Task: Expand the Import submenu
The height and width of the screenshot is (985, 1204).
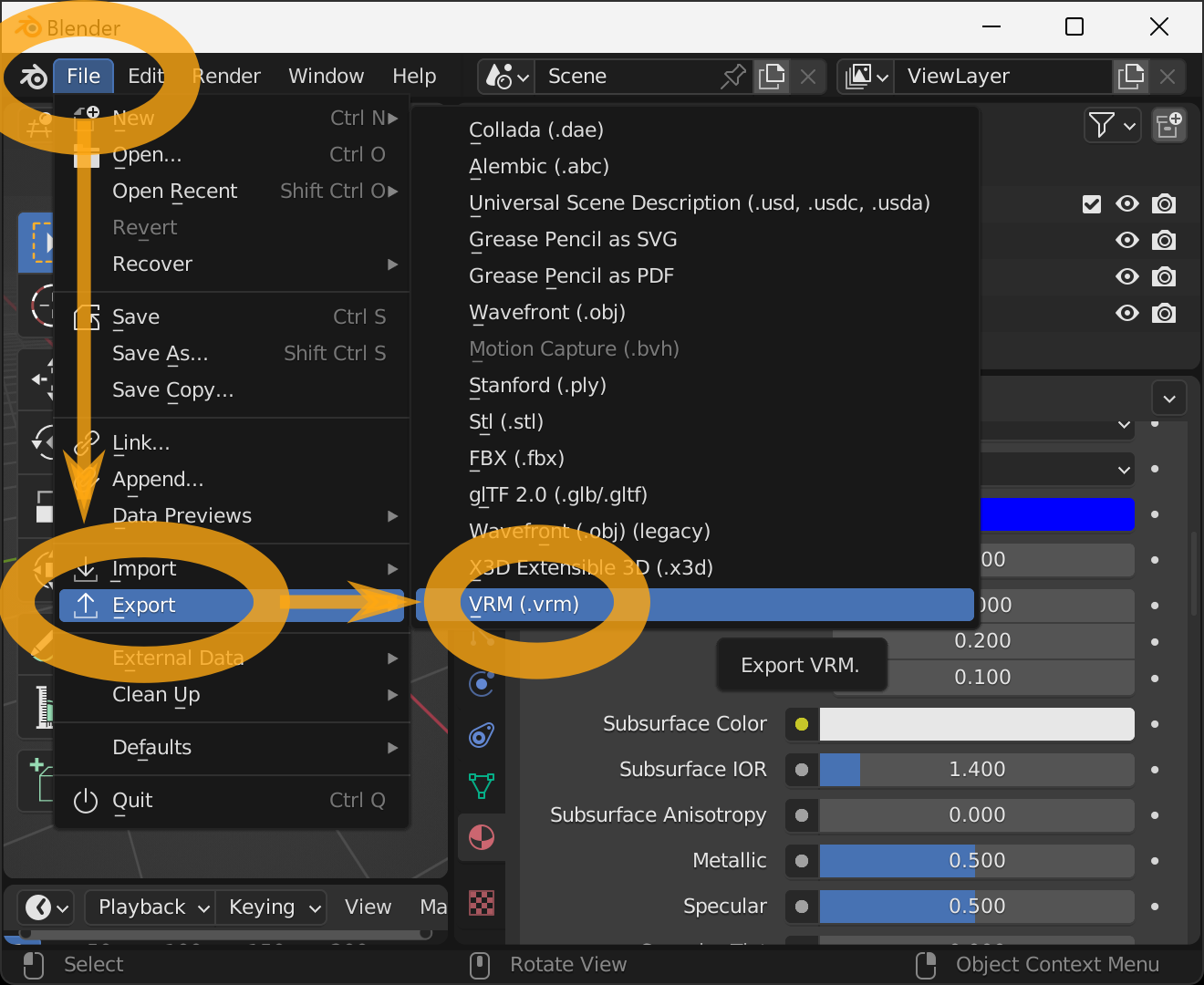Action: [x=232, y=569]
